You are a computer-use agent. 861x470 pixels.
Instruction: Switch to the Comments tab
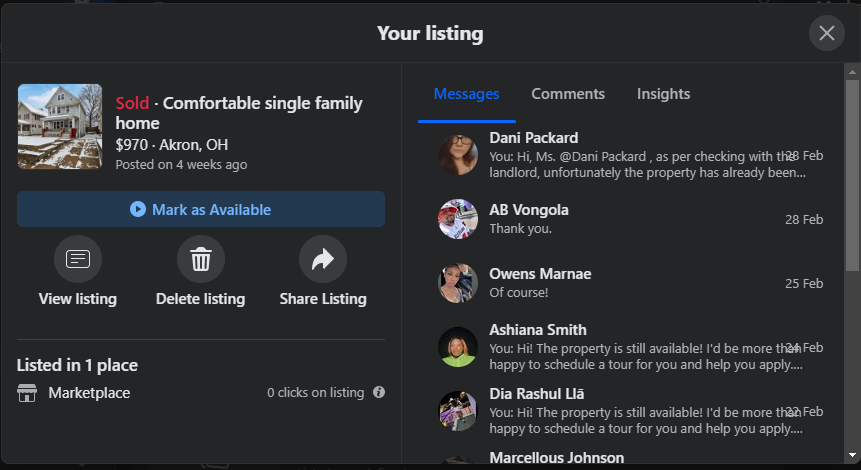tap(568, 94)
